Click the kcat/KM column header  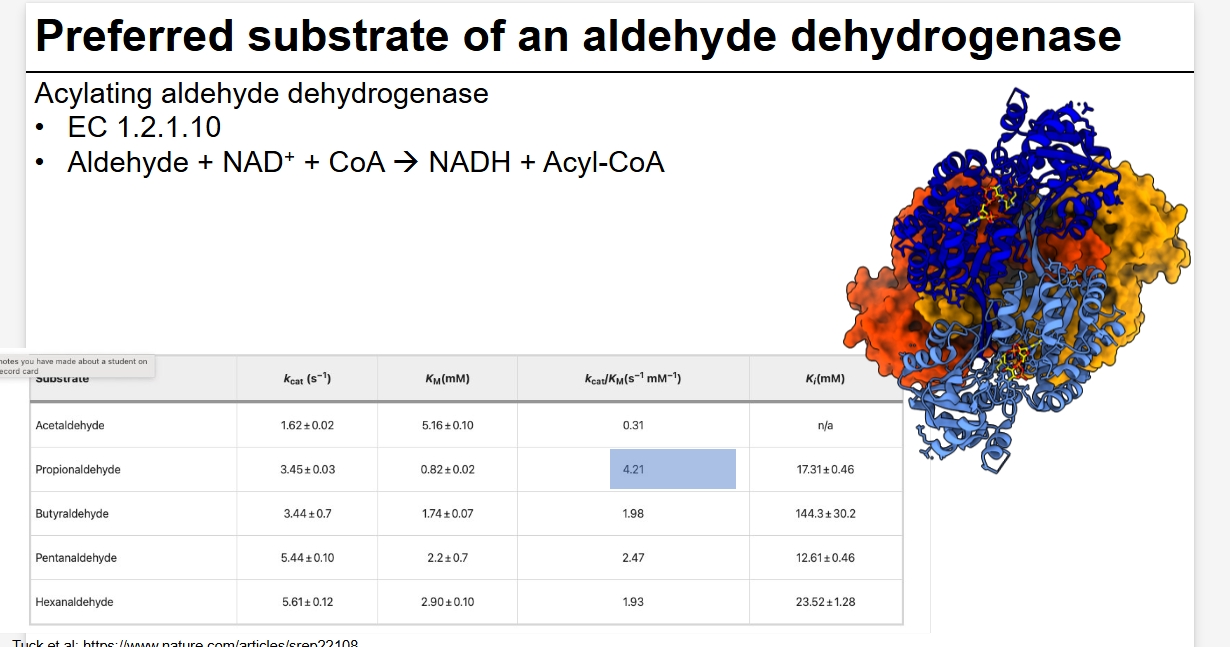tap(632, 379)
